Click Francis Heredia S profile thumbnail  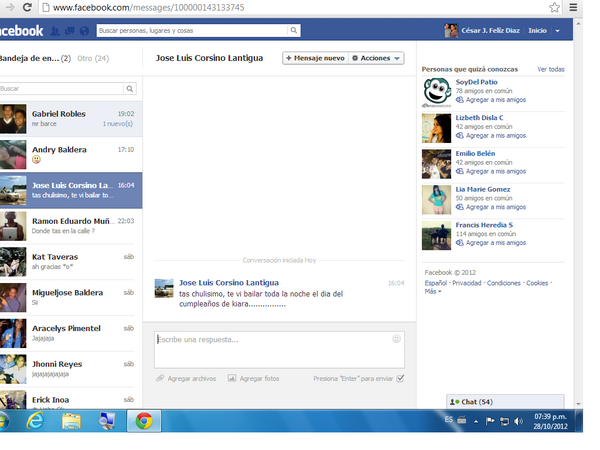click(436, 235)
